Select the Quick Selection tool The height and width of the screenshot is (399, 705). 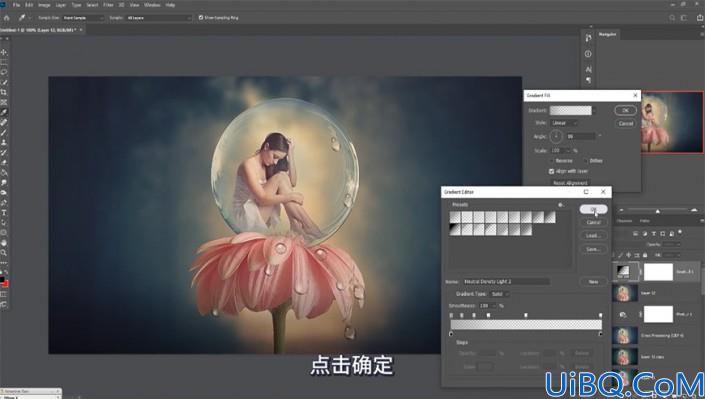pyautogui.click(x=4, y=82)
